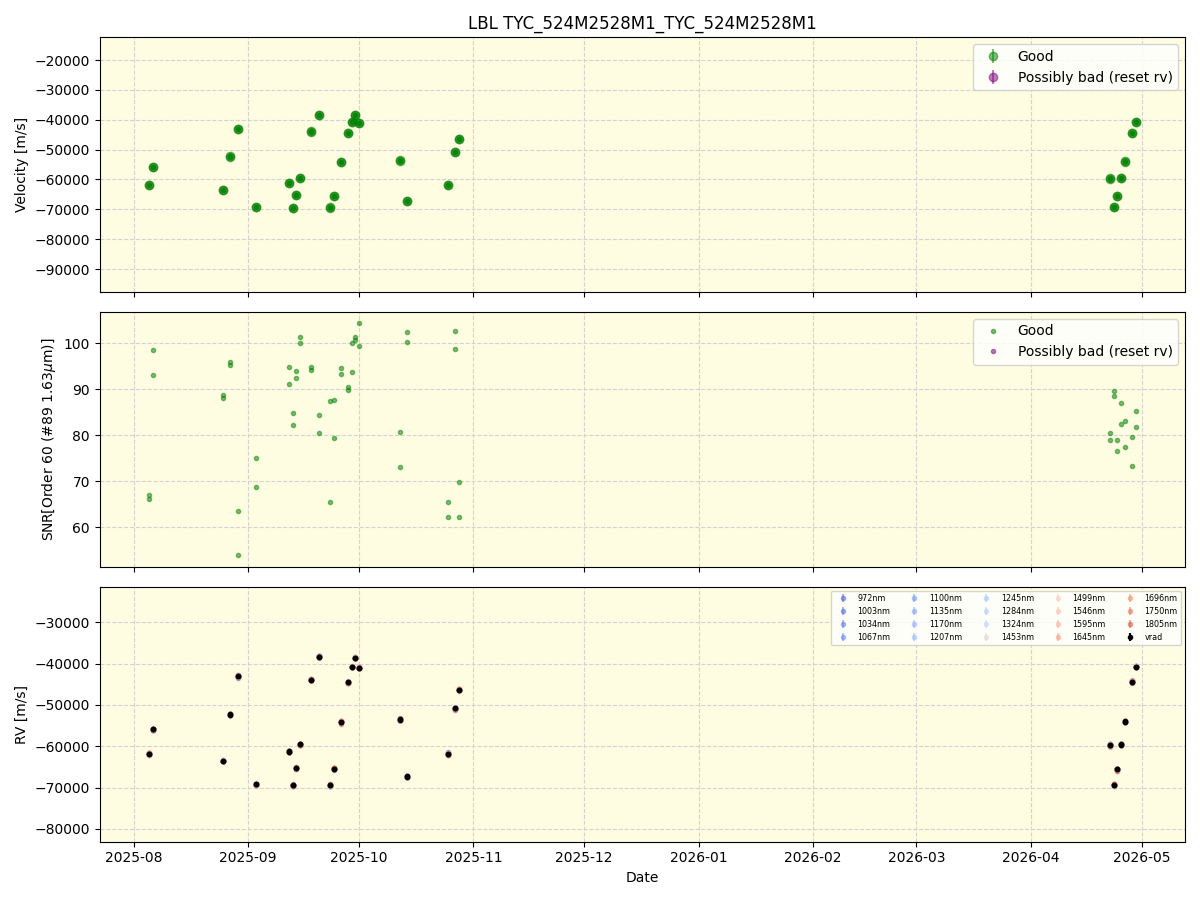Click the −80000 tick on RV axis
The width and height of the screenshot is (1200, 900).
[x=65, y=830]
